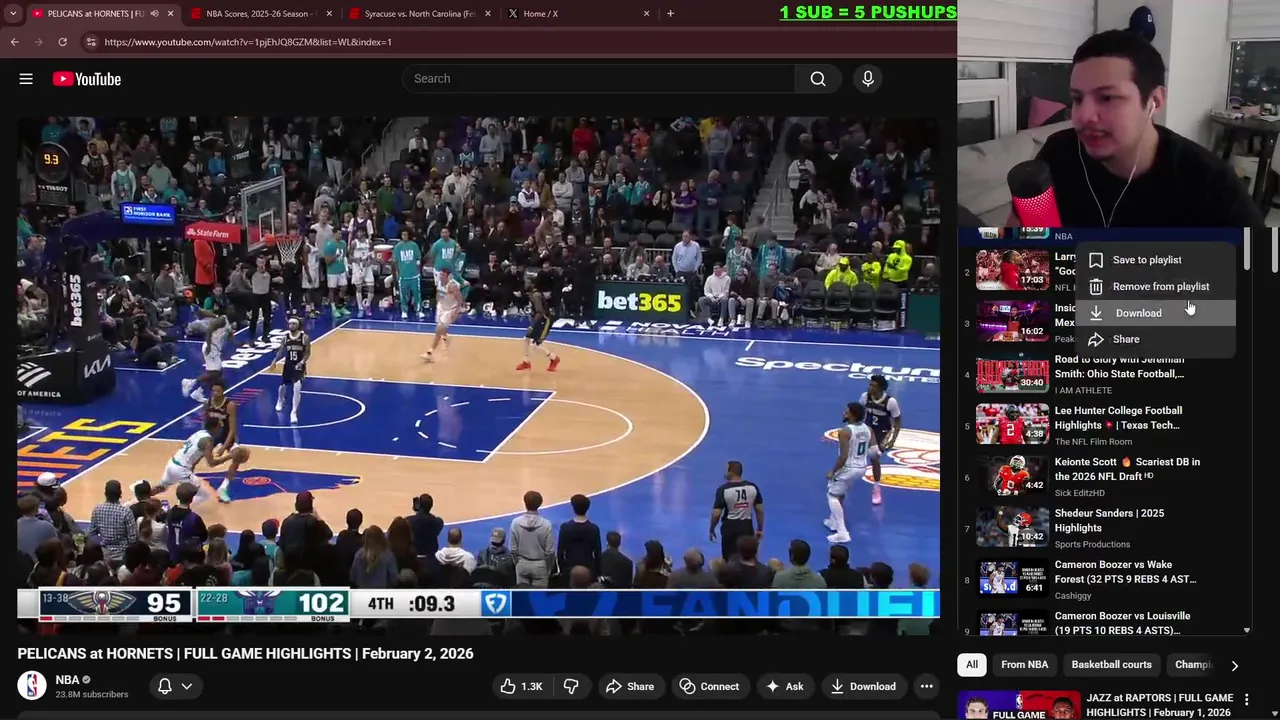Screen dimensions: 1280x720
Task: Click the YouTube search input field
Action: (x=598, y=79)
